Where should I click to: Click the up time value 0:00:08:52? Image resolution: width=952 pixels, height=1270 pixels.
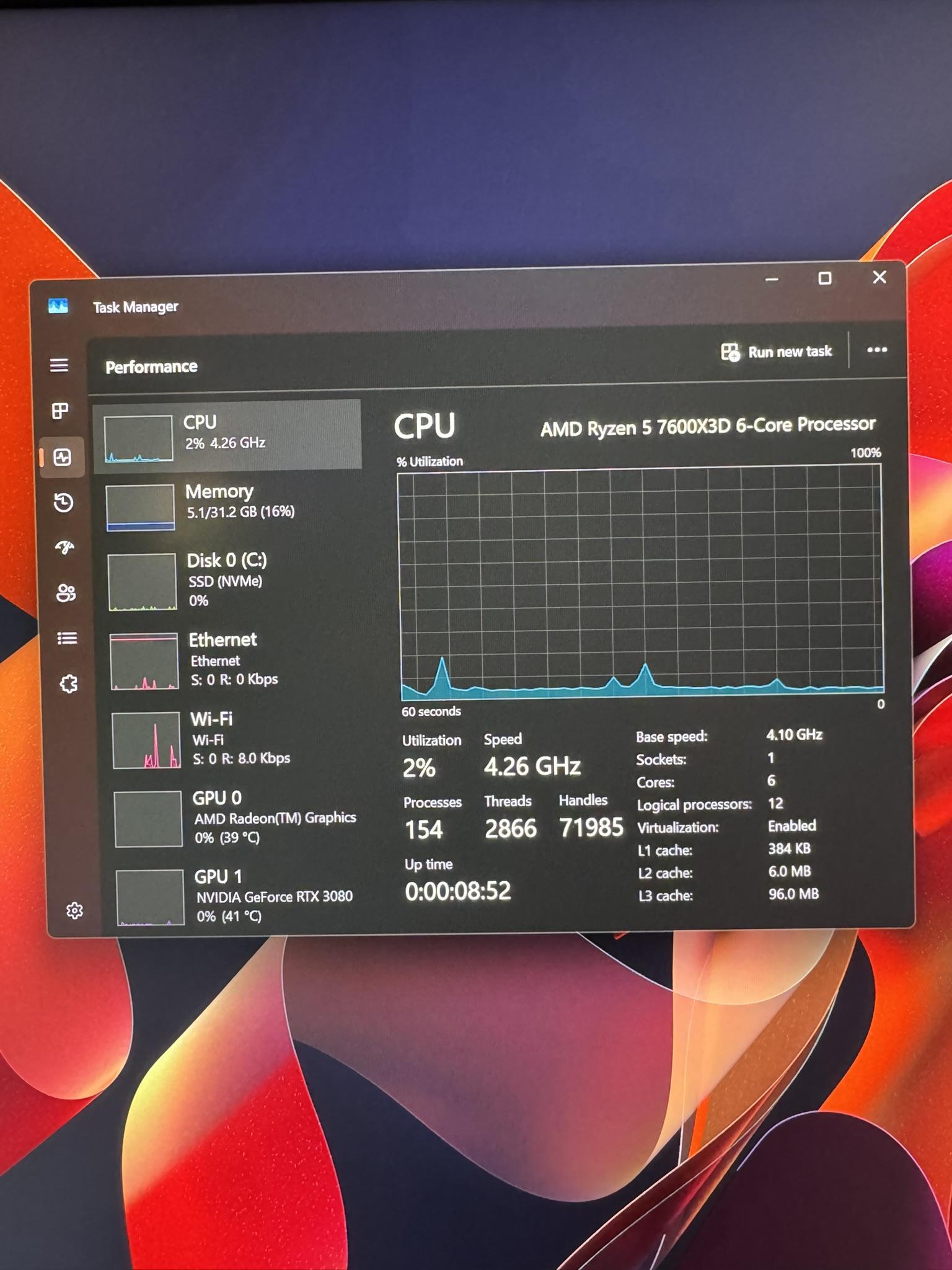tap(458, 891)
